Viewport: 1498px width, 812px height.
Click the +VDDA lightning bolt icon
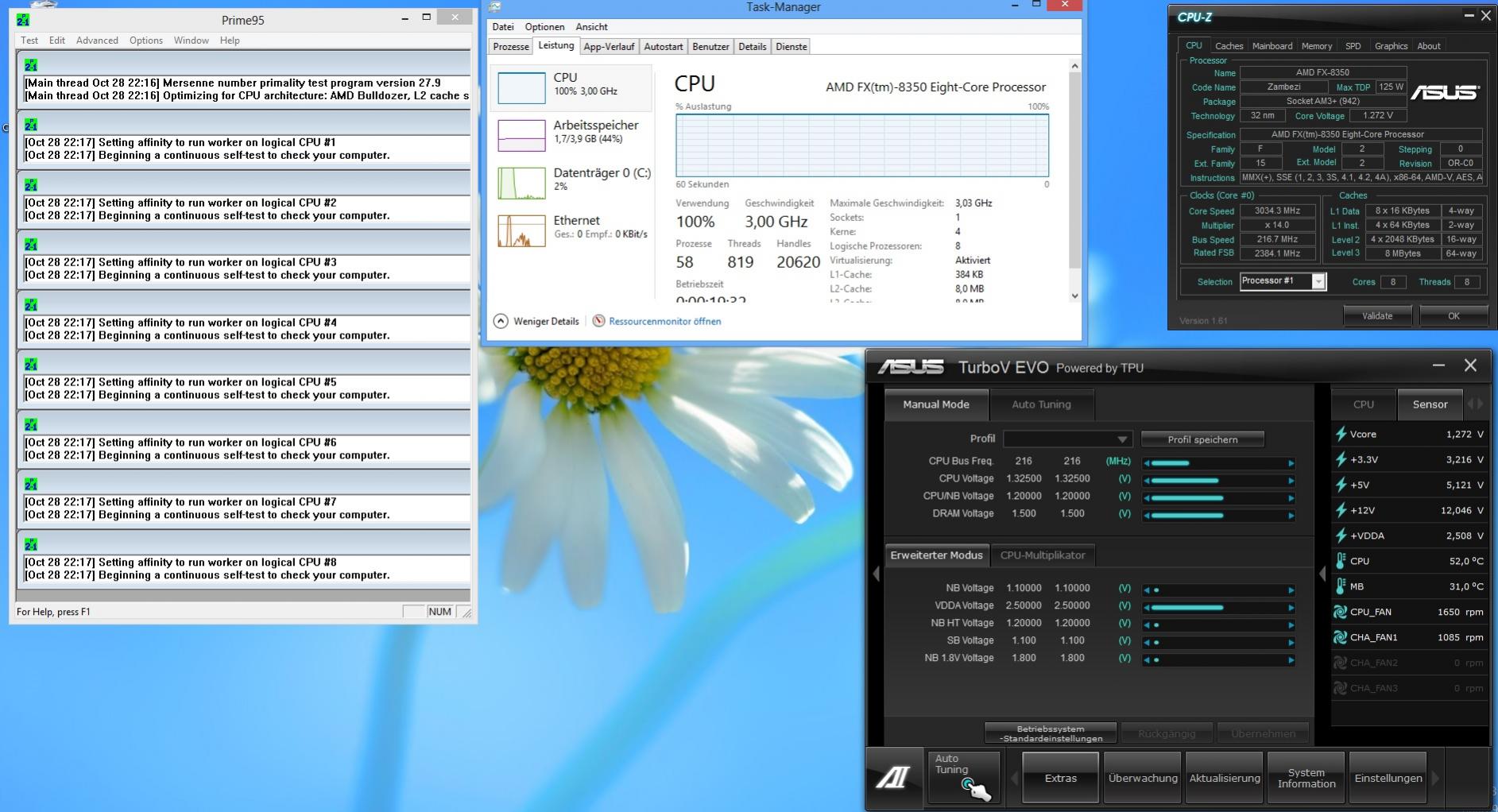point(1341,536)
